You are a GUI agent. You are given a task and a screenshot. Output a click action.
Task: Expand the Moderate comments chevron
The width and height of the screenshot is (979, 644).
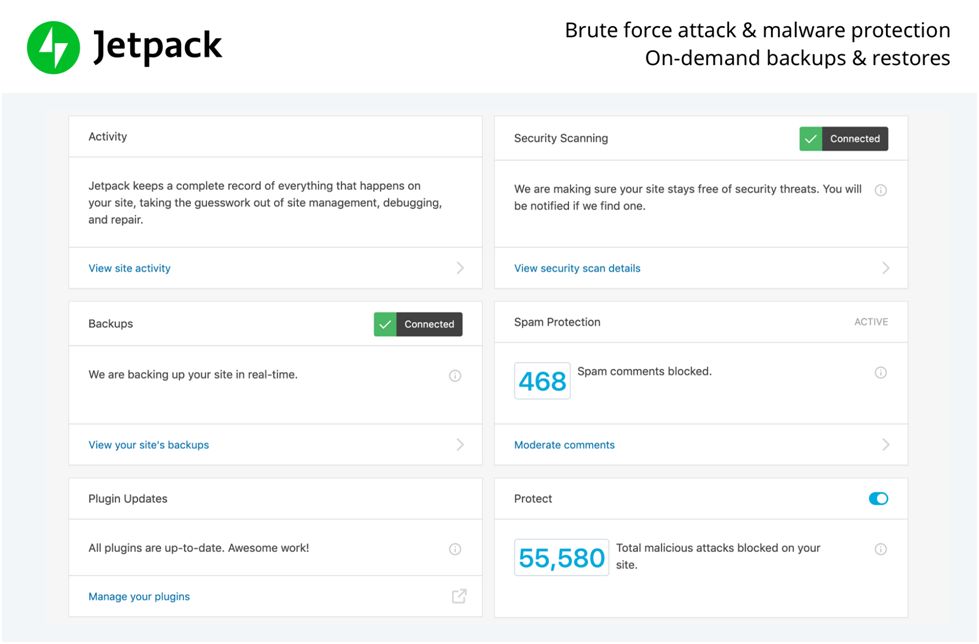coord(886,445)
